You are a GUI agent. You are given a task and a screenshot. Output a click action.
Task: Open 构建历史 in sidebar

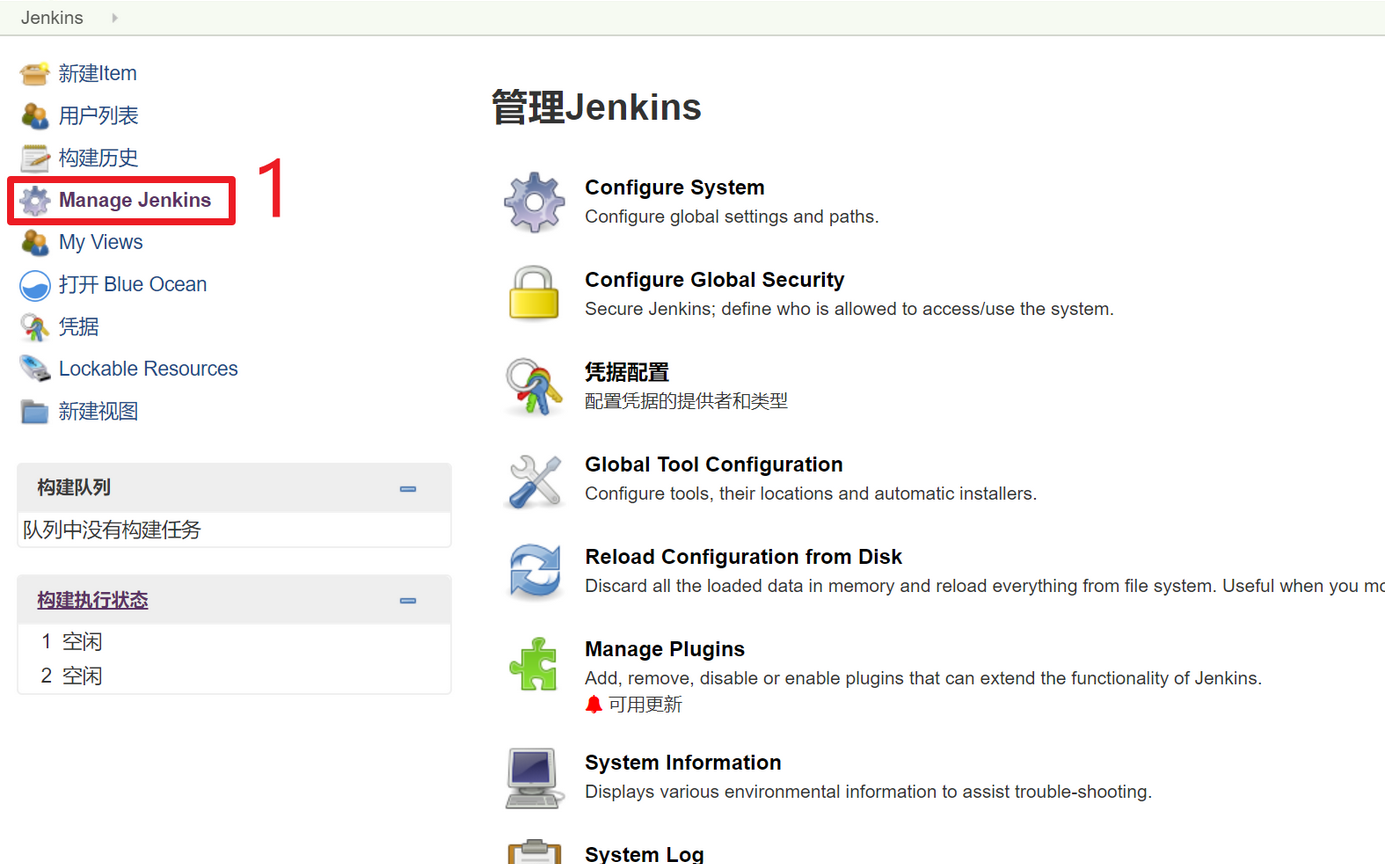point(98,158)
